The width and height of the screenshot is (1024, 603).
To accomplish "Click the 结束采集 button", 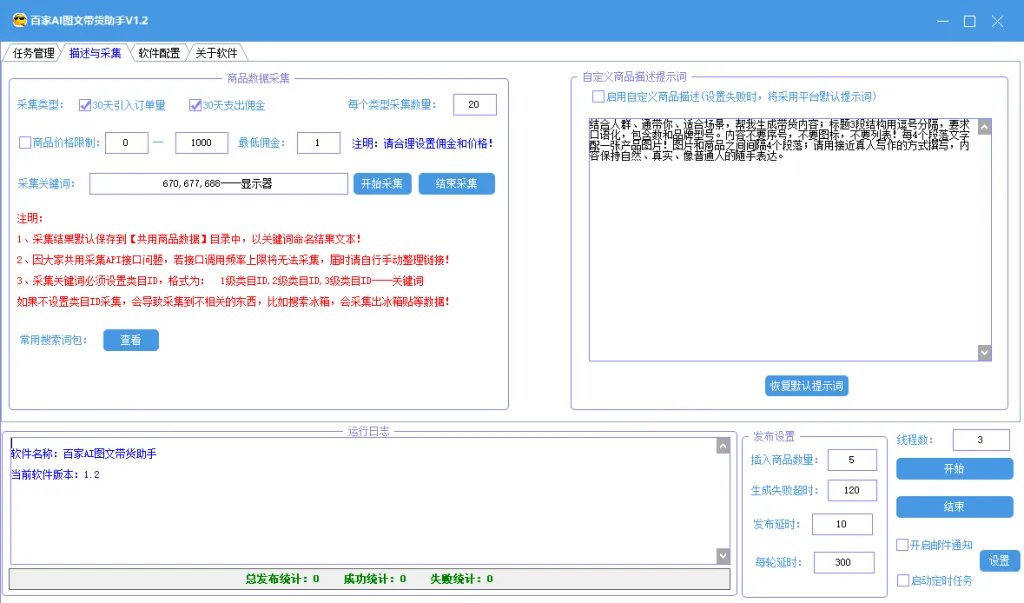I will 456,184.
